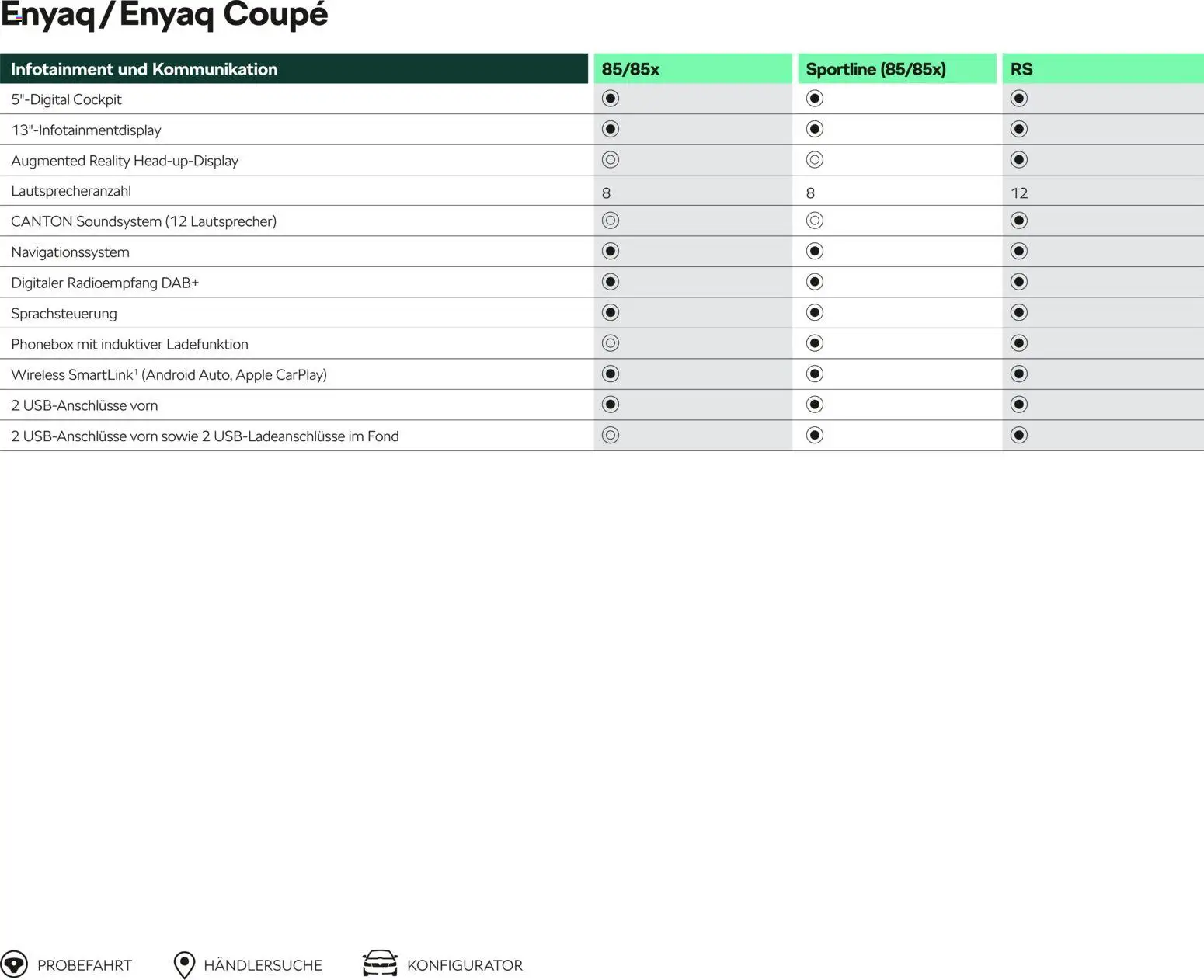Click the 85/85x column header
Viewport: 1204px width, 980px height.
click(630, 69)
